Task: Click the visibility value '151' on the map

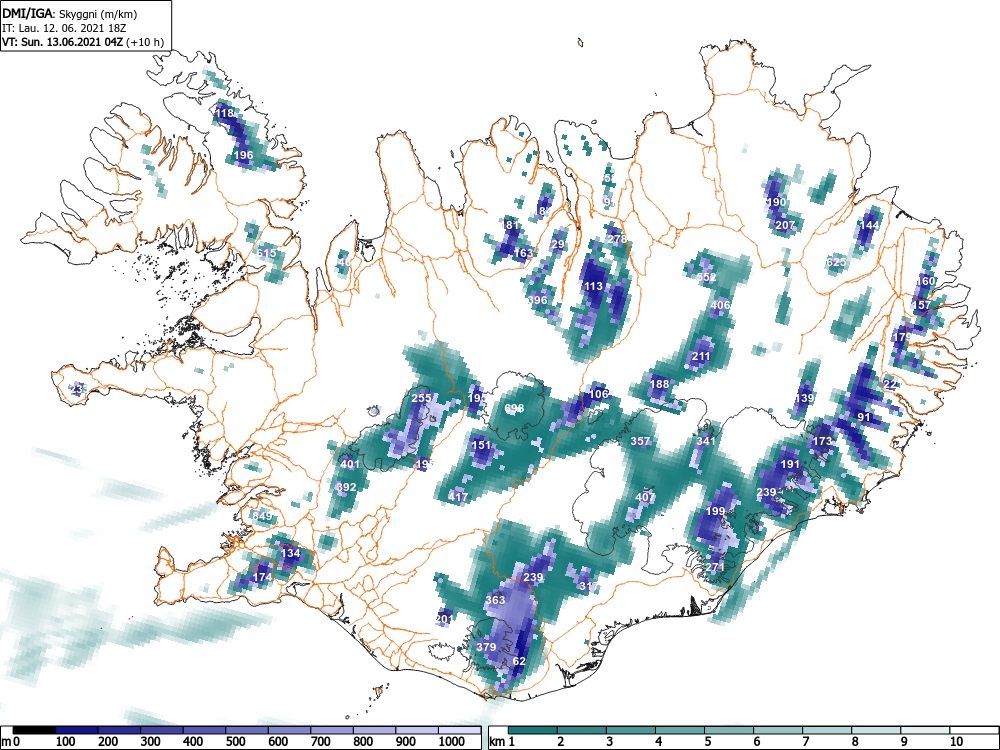Action: 482,446
